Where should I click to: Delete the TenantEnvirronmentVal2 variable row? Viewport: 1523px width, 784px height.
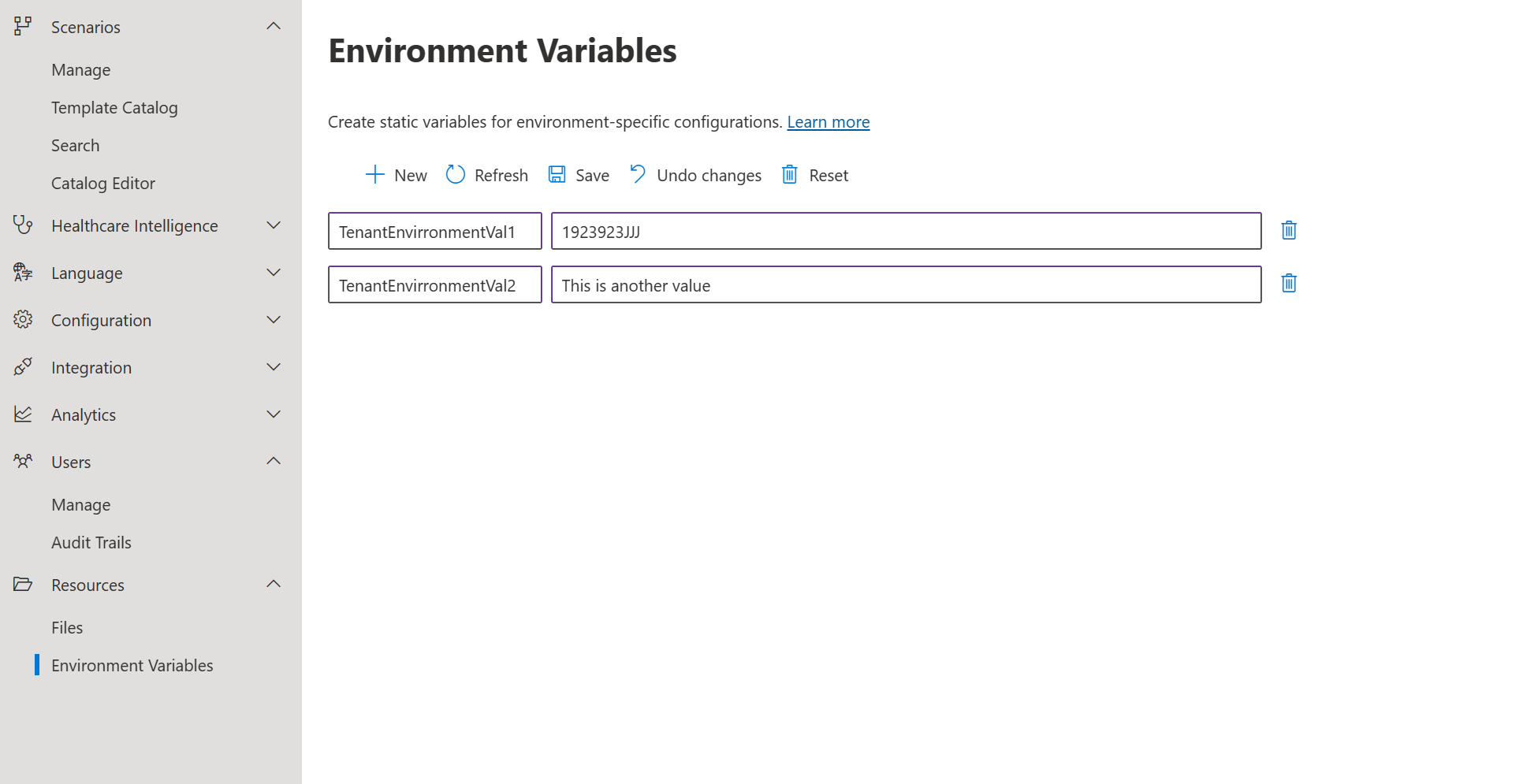pyautogui.click(x=1289, y=283)
